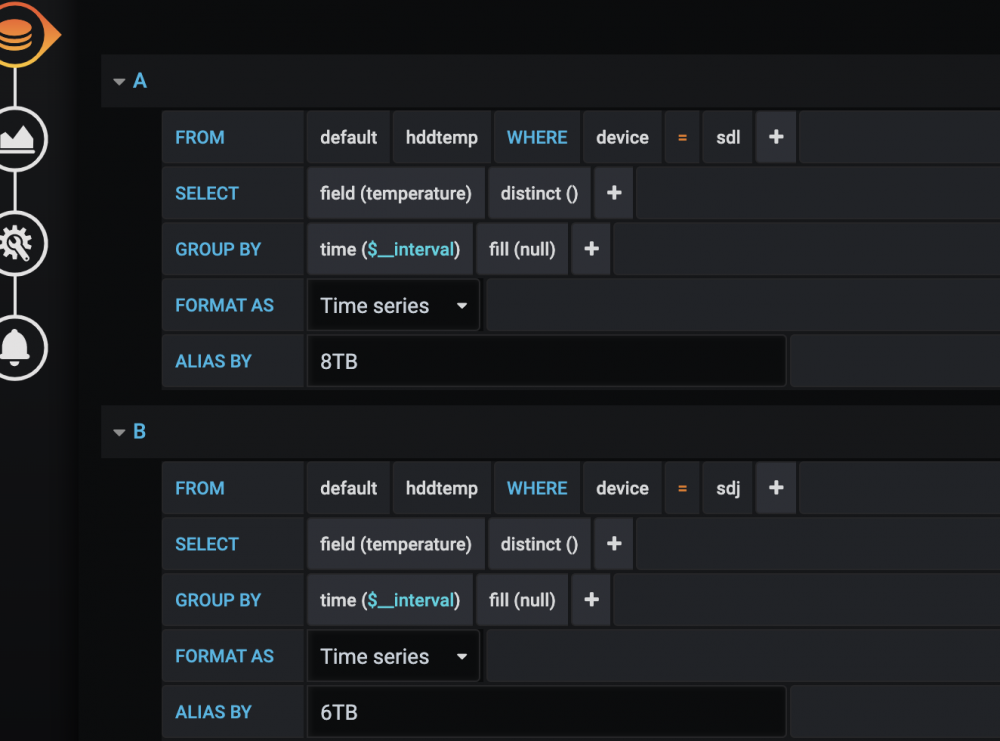Open the Alert bell tab icon
Image resolution: width=1000 pixels, height=741 pixels.
point(18,348)
